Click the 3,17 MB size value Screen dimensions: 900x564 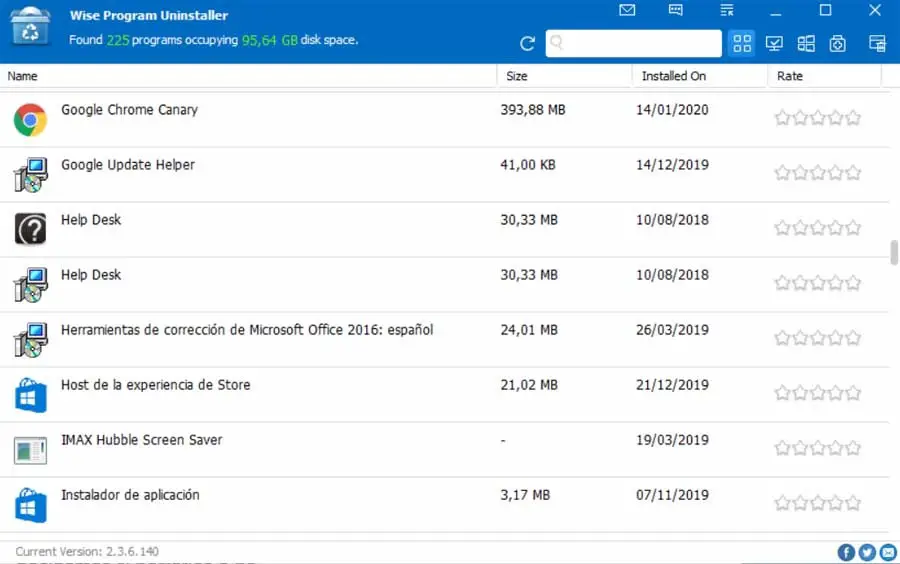point(525,496)
